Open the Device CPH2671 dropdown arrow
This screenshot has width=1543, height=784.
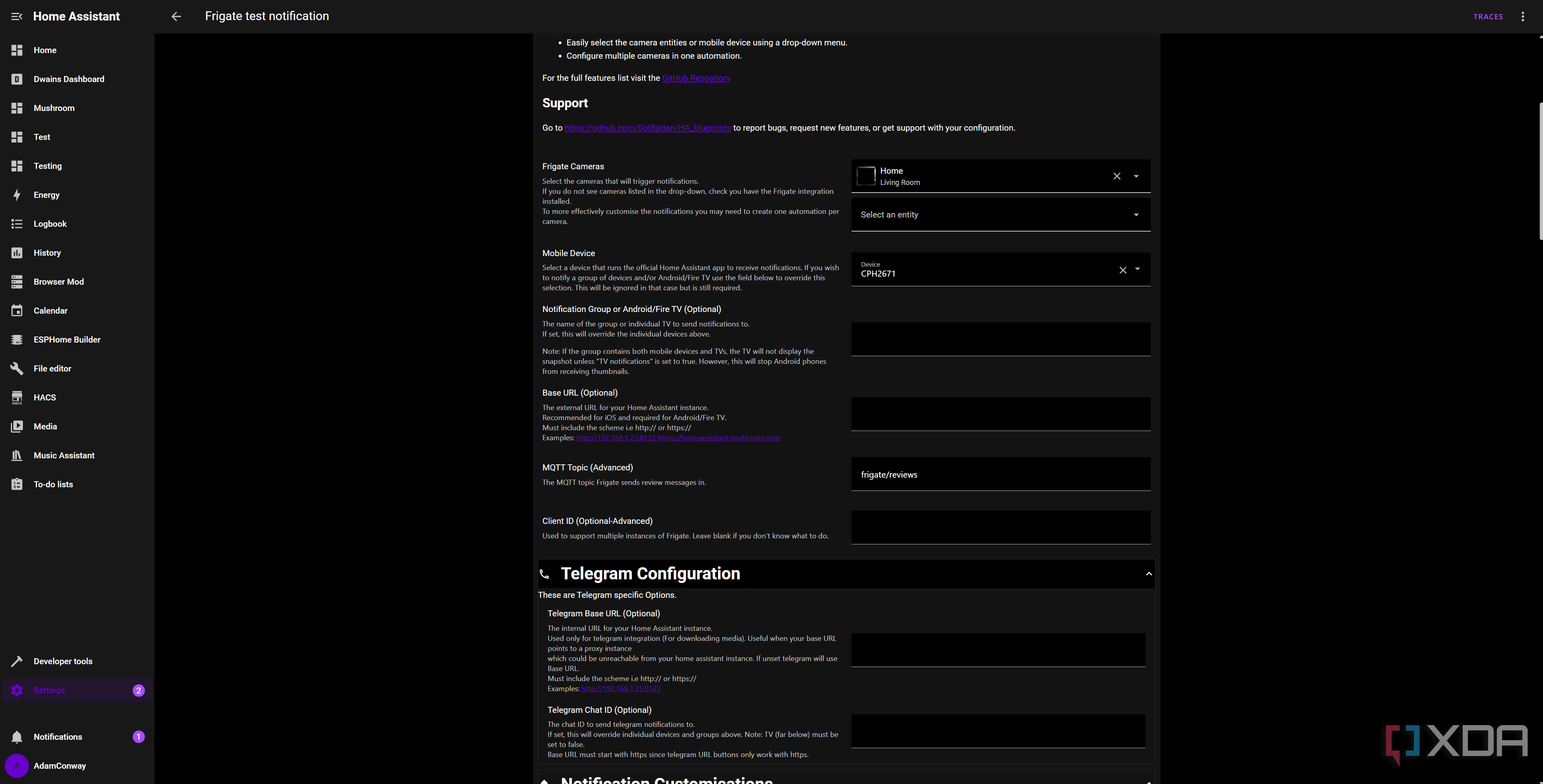[x=1137, y=269]
